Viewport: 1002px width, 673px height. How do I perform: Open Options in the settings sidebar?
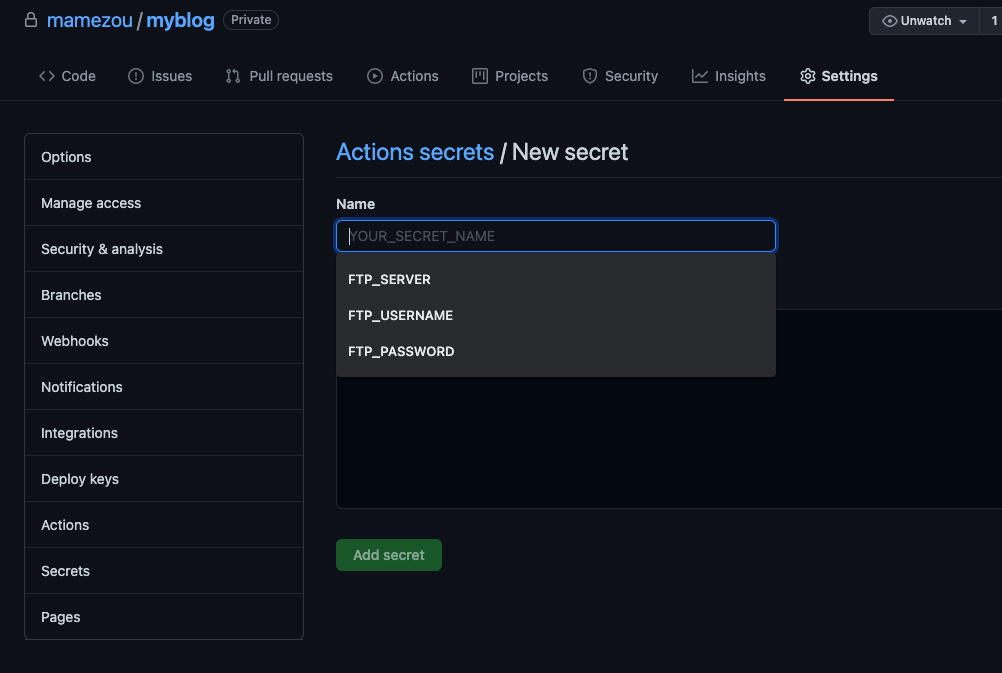pyautogui.click(x=164, y=157)
